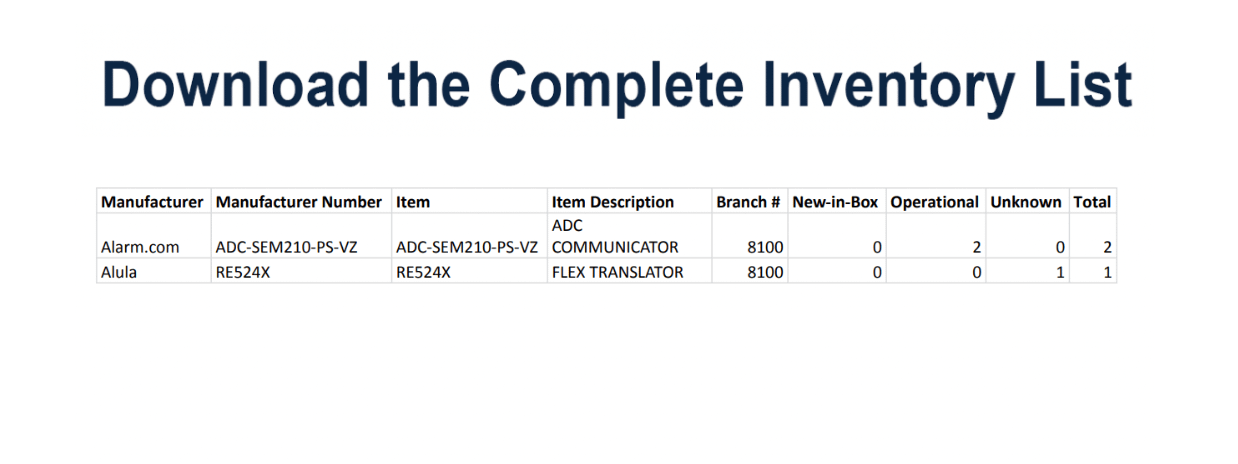Click the New-in-Box column header
Image resolution: width=1238 pixels, height=464 pixels.
[x=835, y=202]
